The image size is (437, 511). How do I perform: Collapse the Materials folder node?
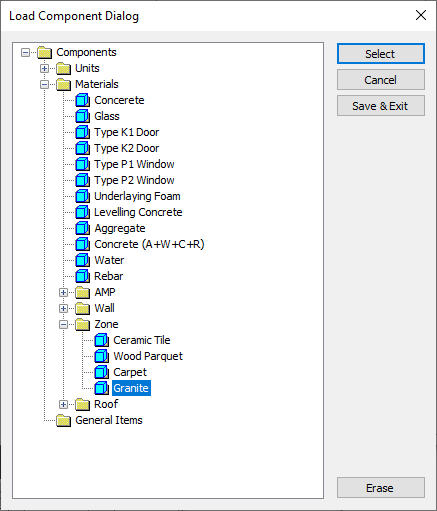pos(44,84)
